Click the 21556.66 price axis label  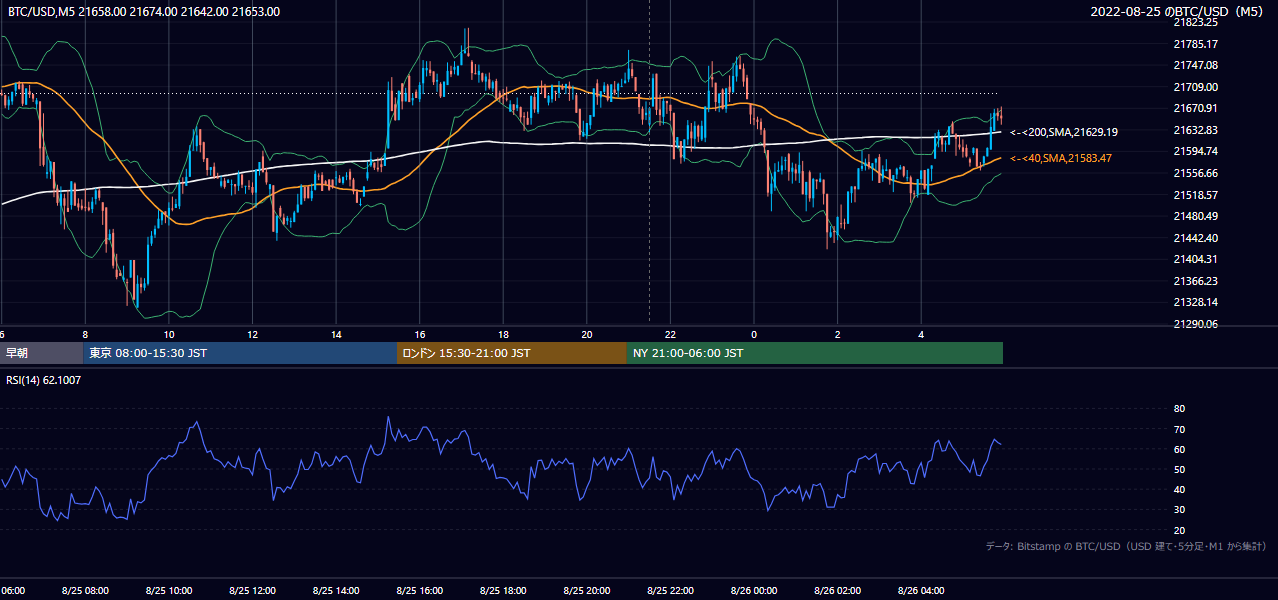pyautogui.click(x=1195, y=173)
